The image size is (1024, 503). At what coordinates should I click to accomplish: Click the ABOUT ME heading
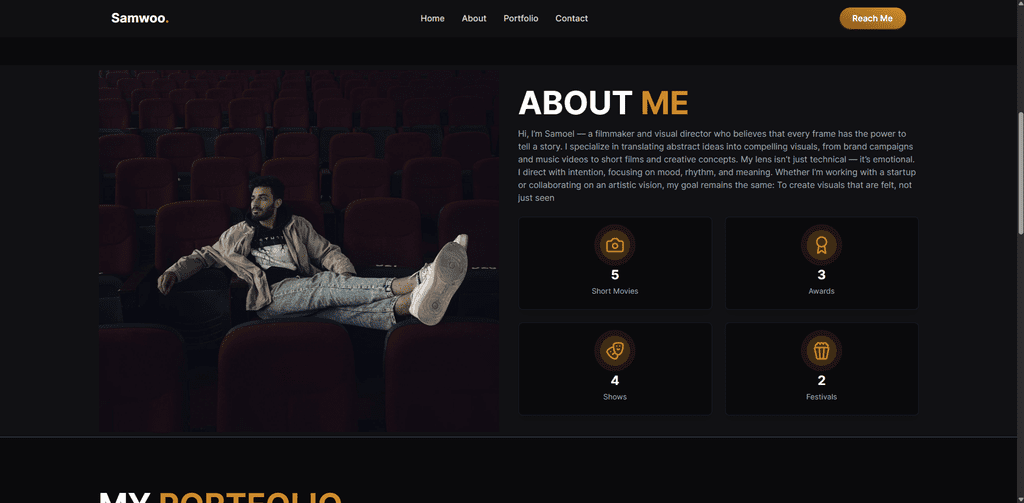click(603, 103)
